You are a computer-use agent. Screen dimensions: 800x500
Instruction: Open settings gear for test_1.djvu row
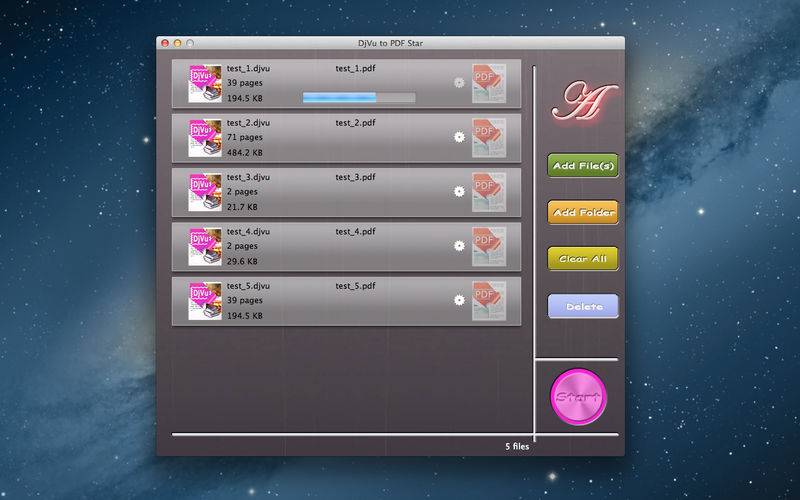459,83
